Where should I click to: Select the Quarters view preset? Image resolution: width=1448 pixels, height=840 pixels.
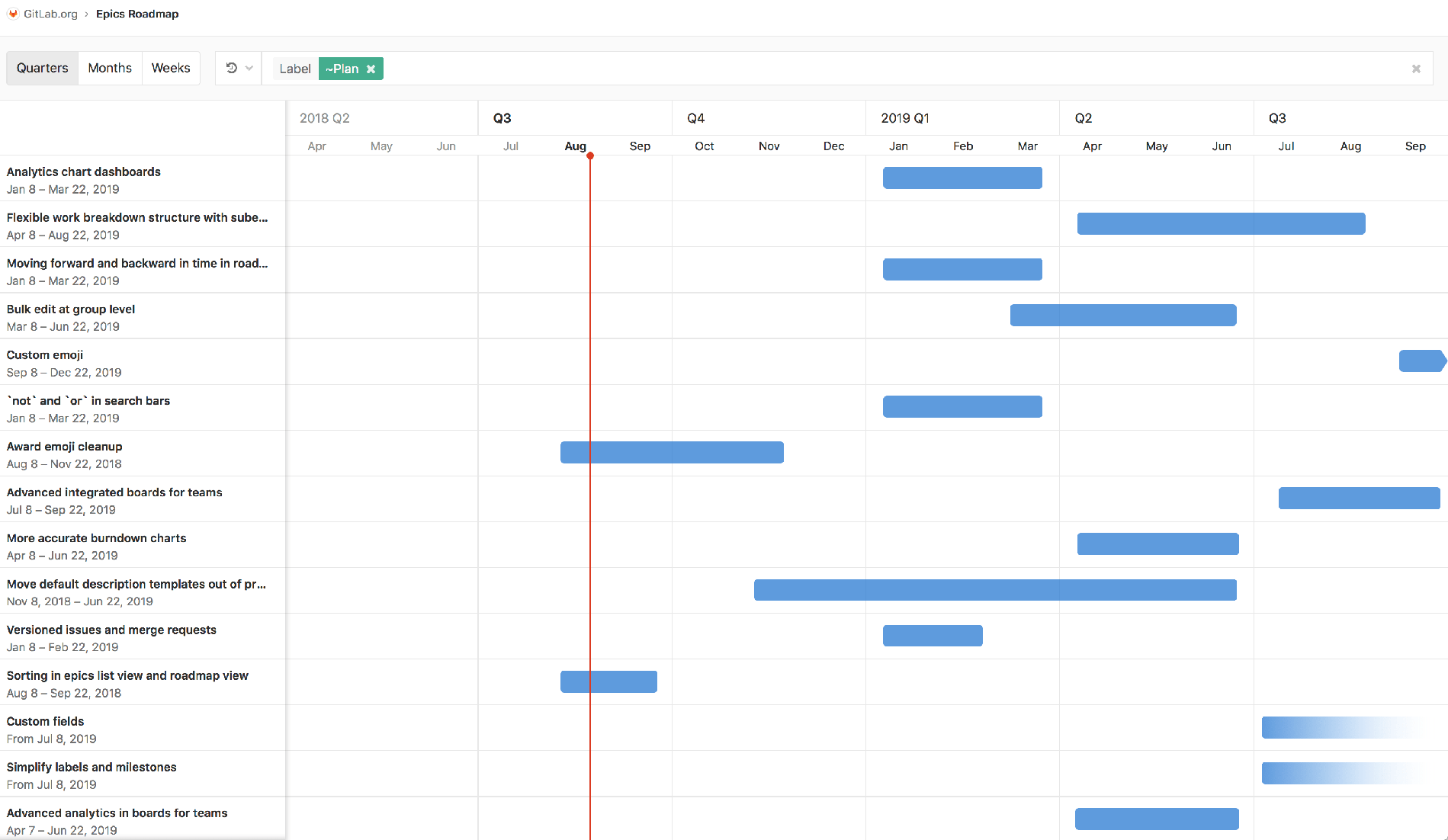[42, 68]
